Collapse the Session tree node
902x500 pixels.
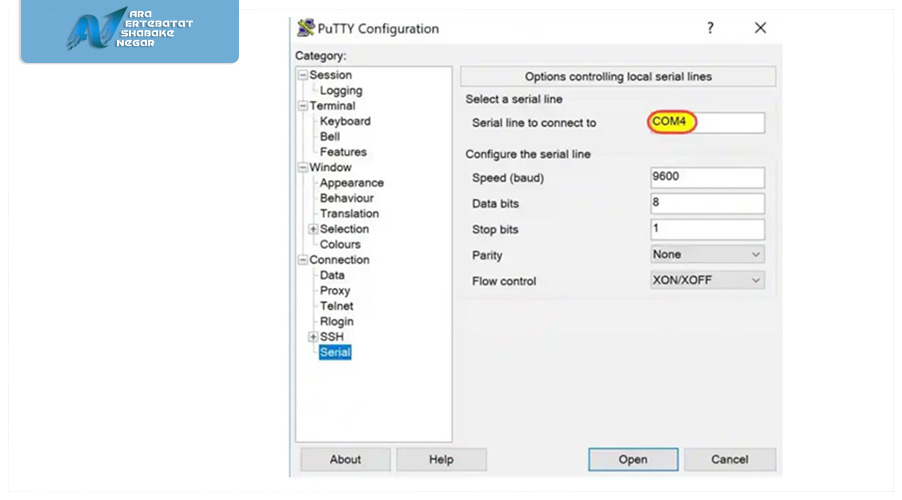303,75
